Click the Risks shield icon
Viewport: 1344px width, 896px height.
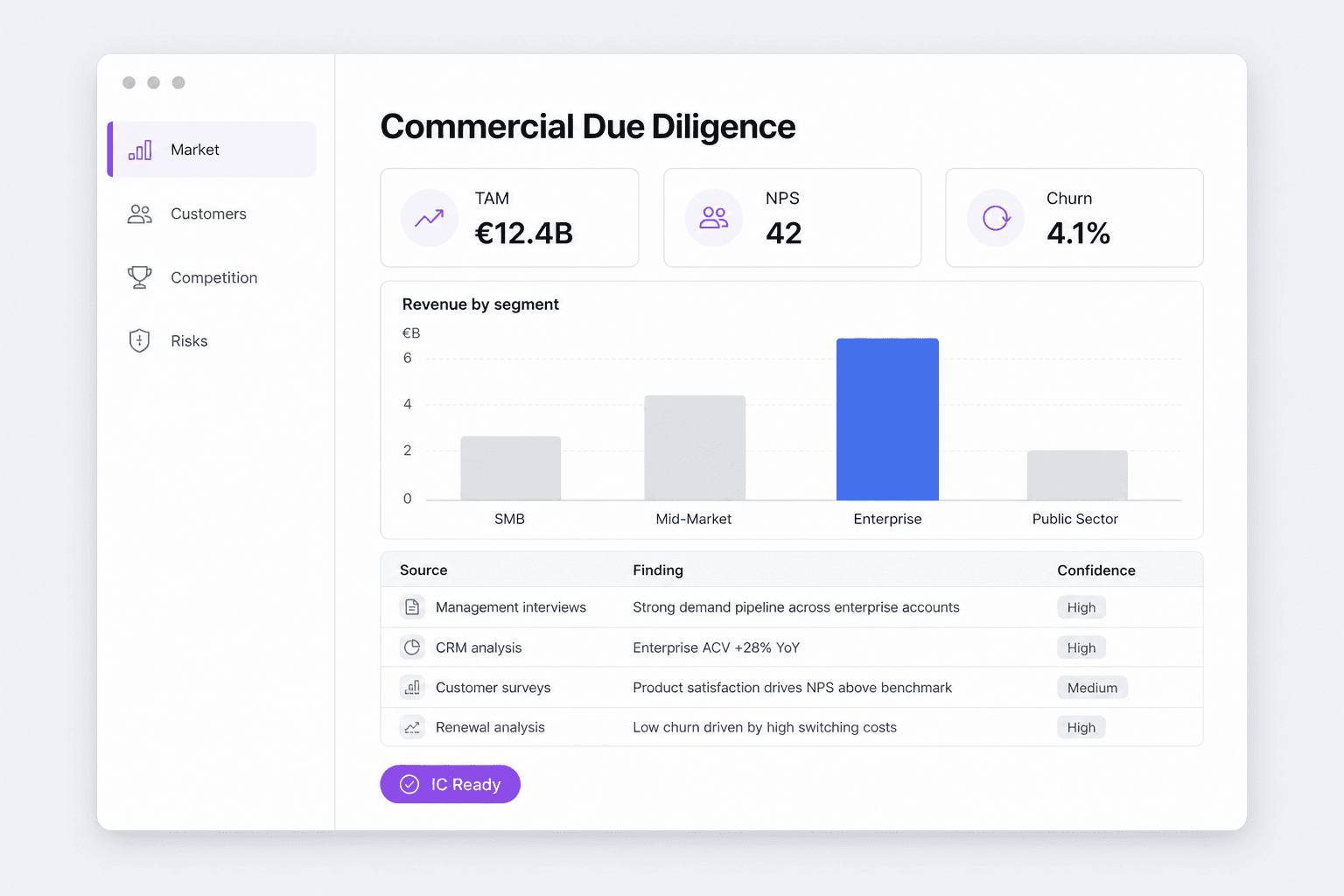[139, 341]
